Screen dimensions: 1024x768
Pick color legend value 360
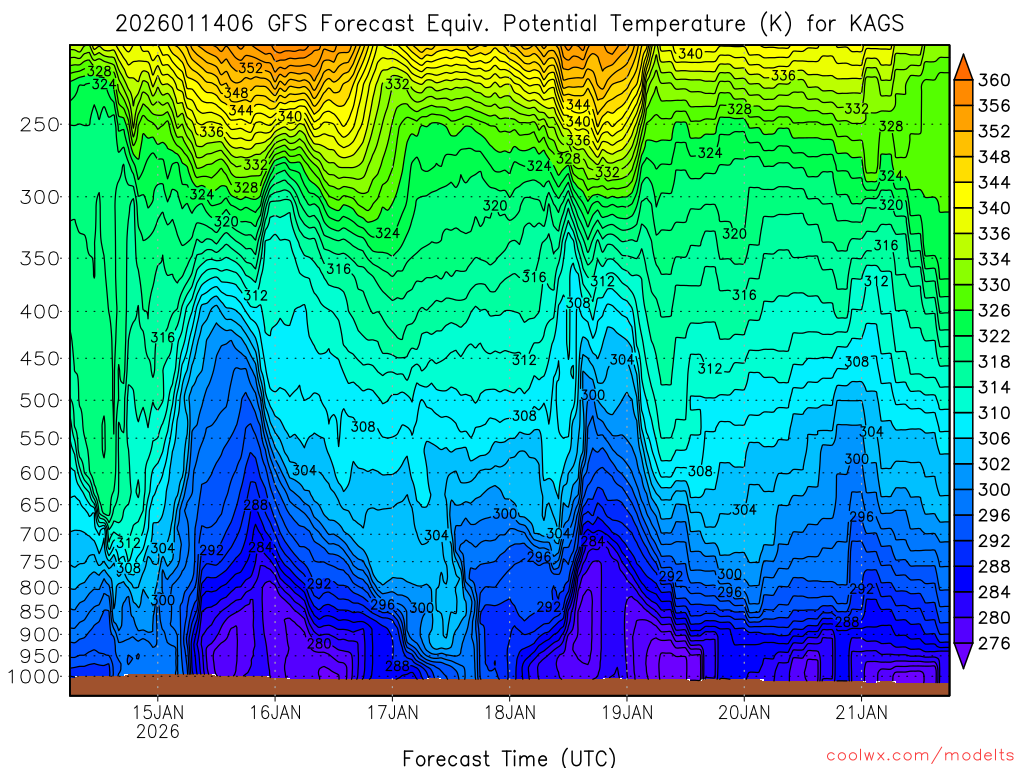(994, 80)
